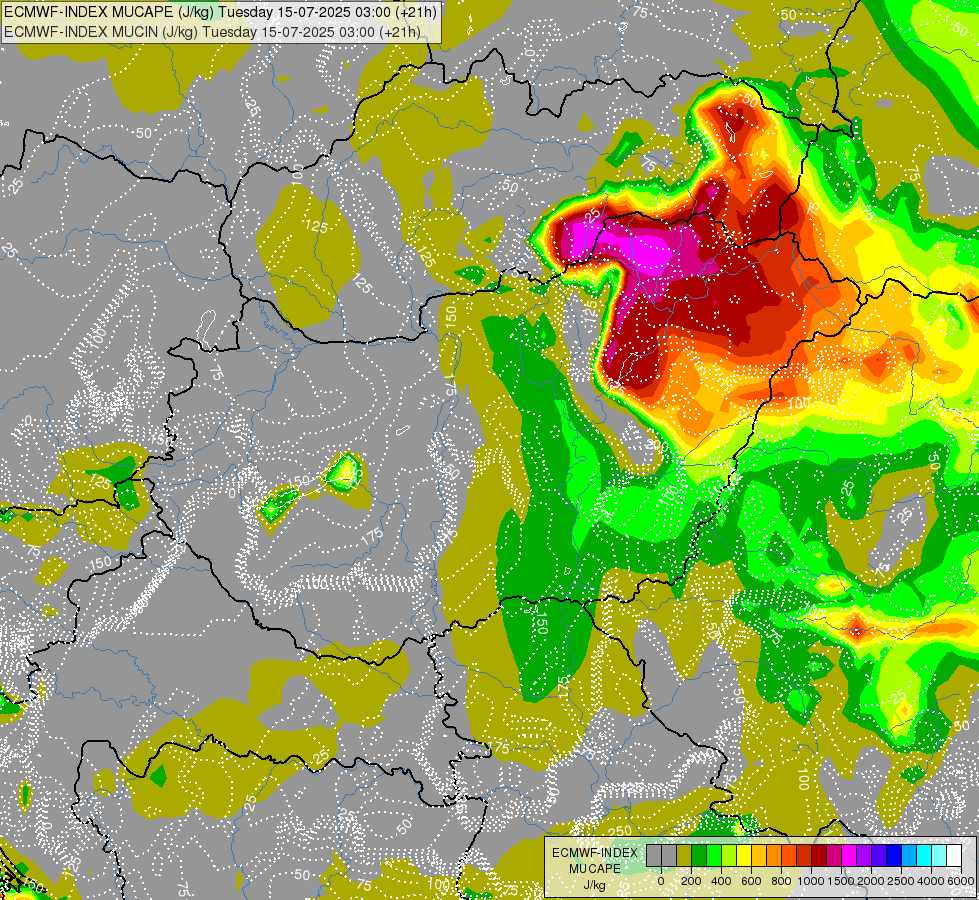This screenshot has height=900, width=979.
Task: Click the MUCIN title line at top
Action: pos(212,32)
